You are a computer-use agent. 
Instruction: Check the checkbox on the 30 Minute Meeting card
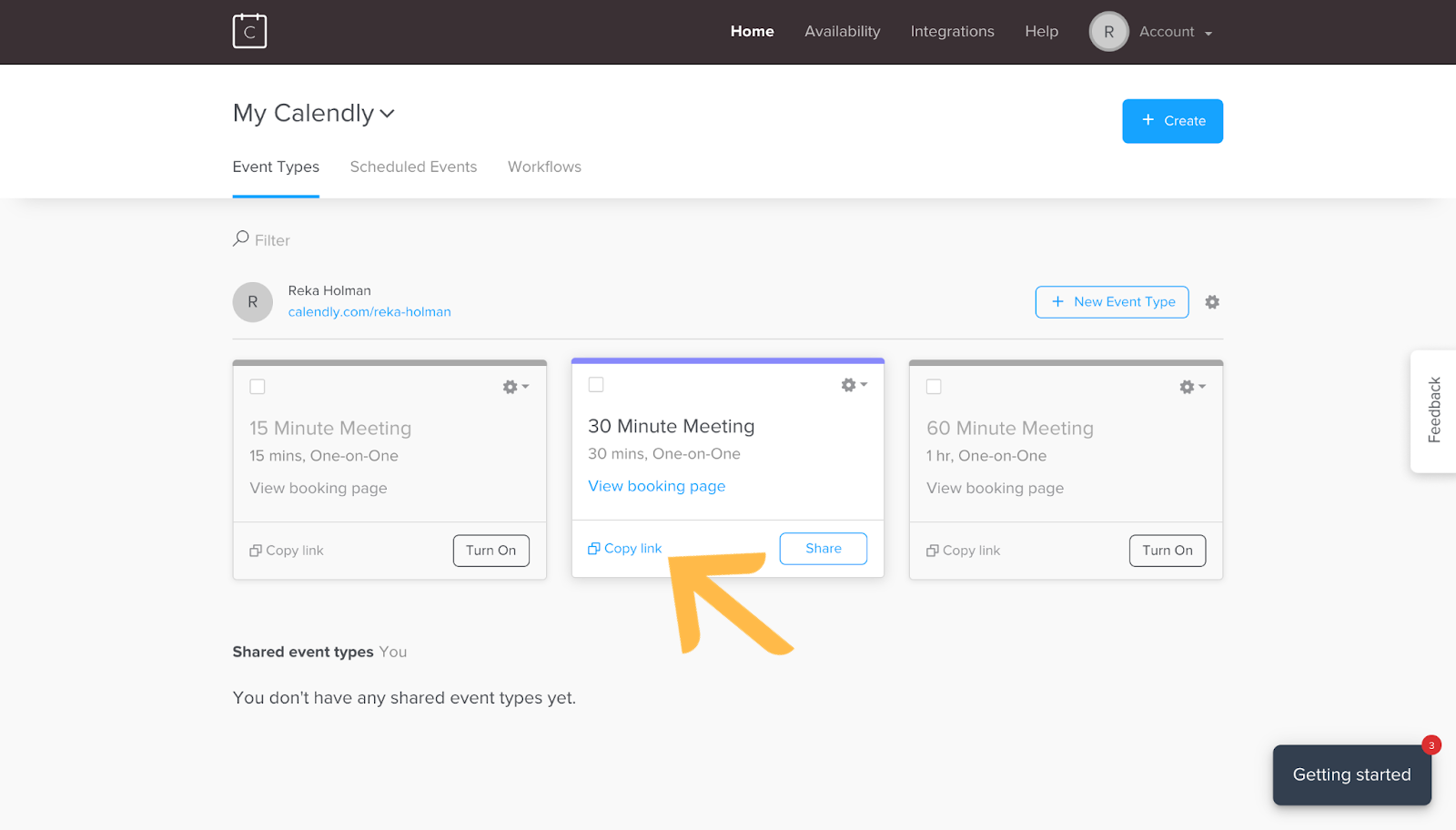pos(596,384)
